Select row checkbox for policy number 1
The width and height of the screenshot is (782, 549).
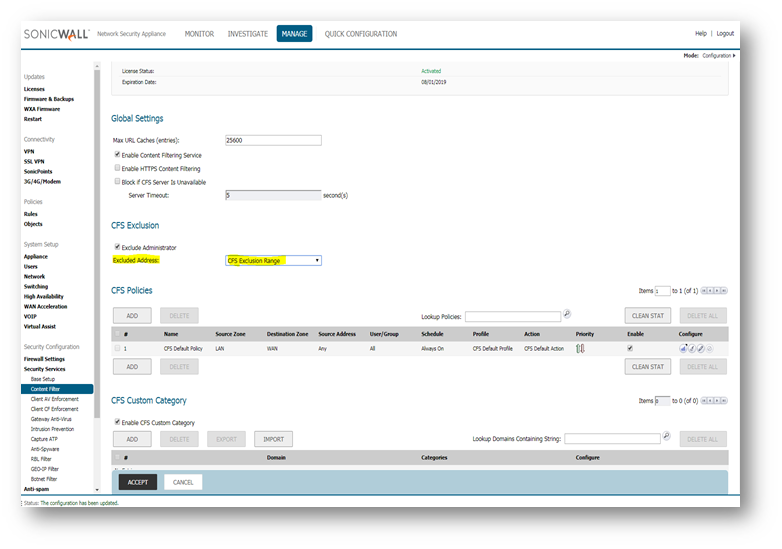coord(117,348)
